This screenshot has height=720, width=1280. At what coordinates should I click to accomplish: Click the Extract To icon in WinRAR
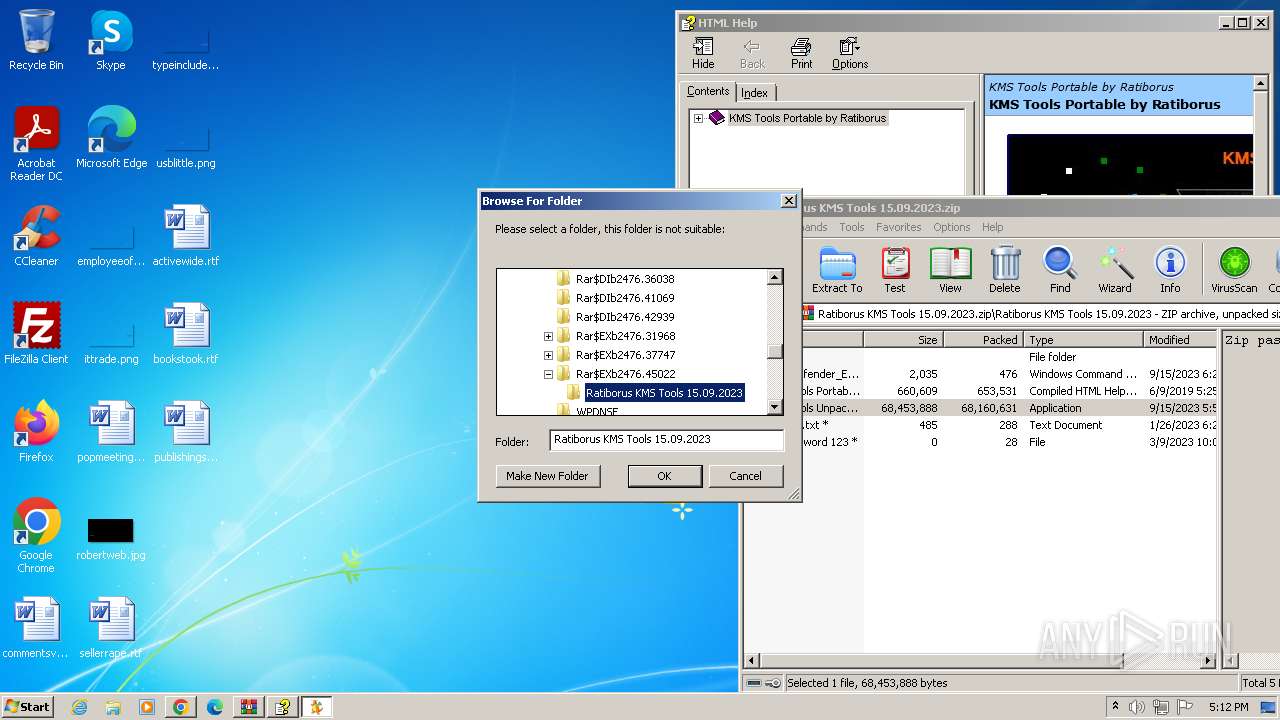tap(837, 270)
